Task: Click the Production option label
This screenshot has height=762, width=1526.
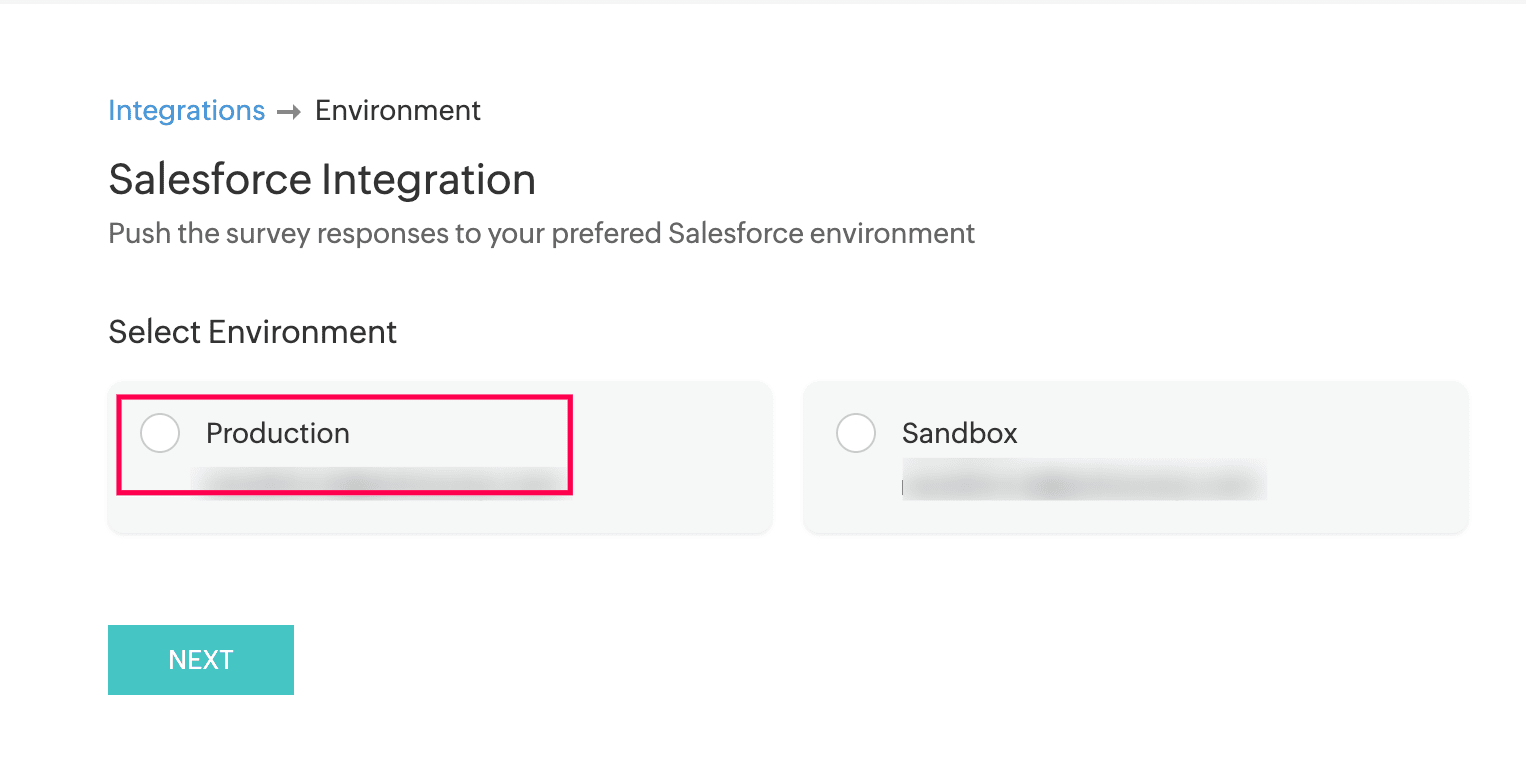Action: coord(278,433)
